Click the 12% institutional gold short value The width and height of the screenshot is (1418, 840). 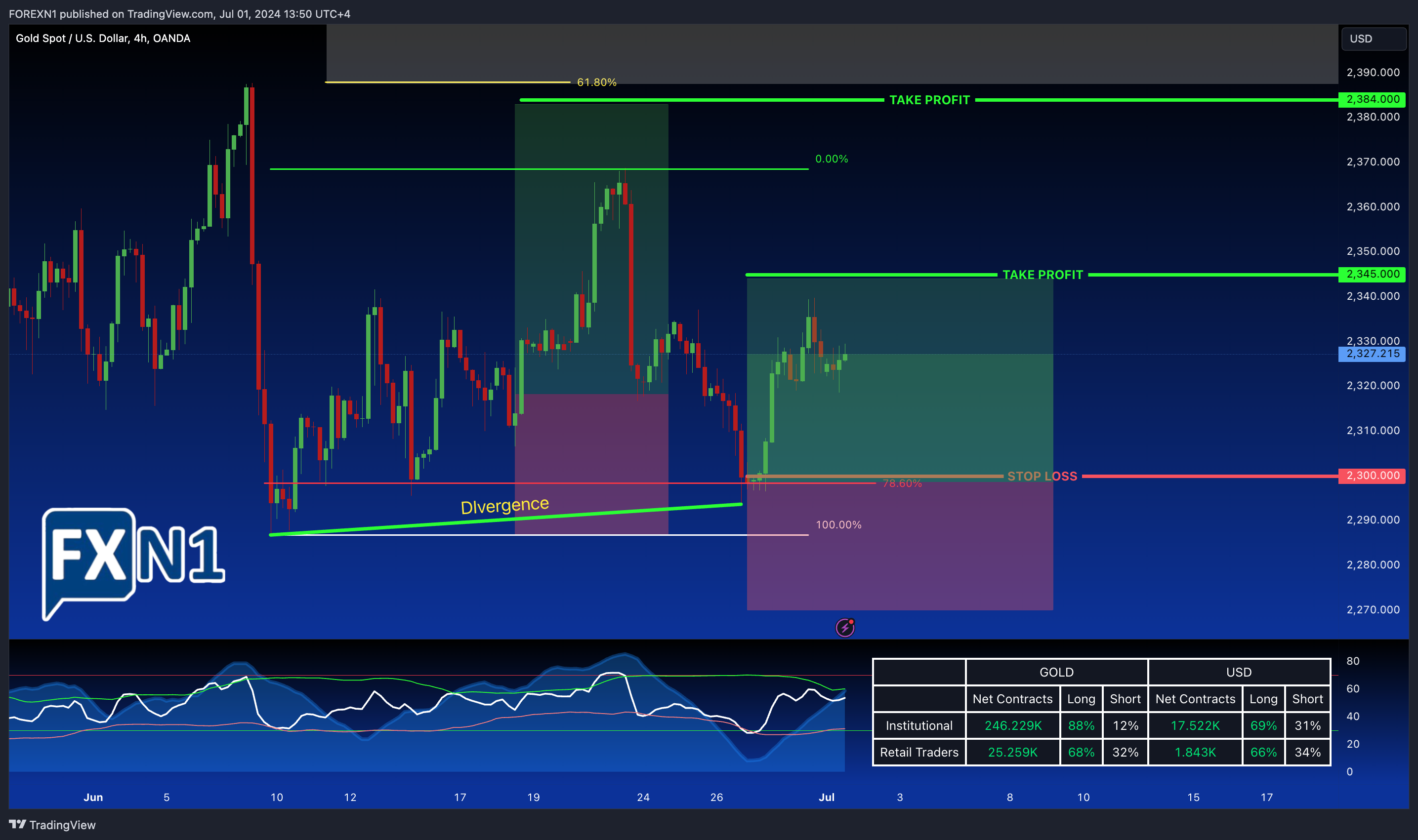(x=1125, y=725)
